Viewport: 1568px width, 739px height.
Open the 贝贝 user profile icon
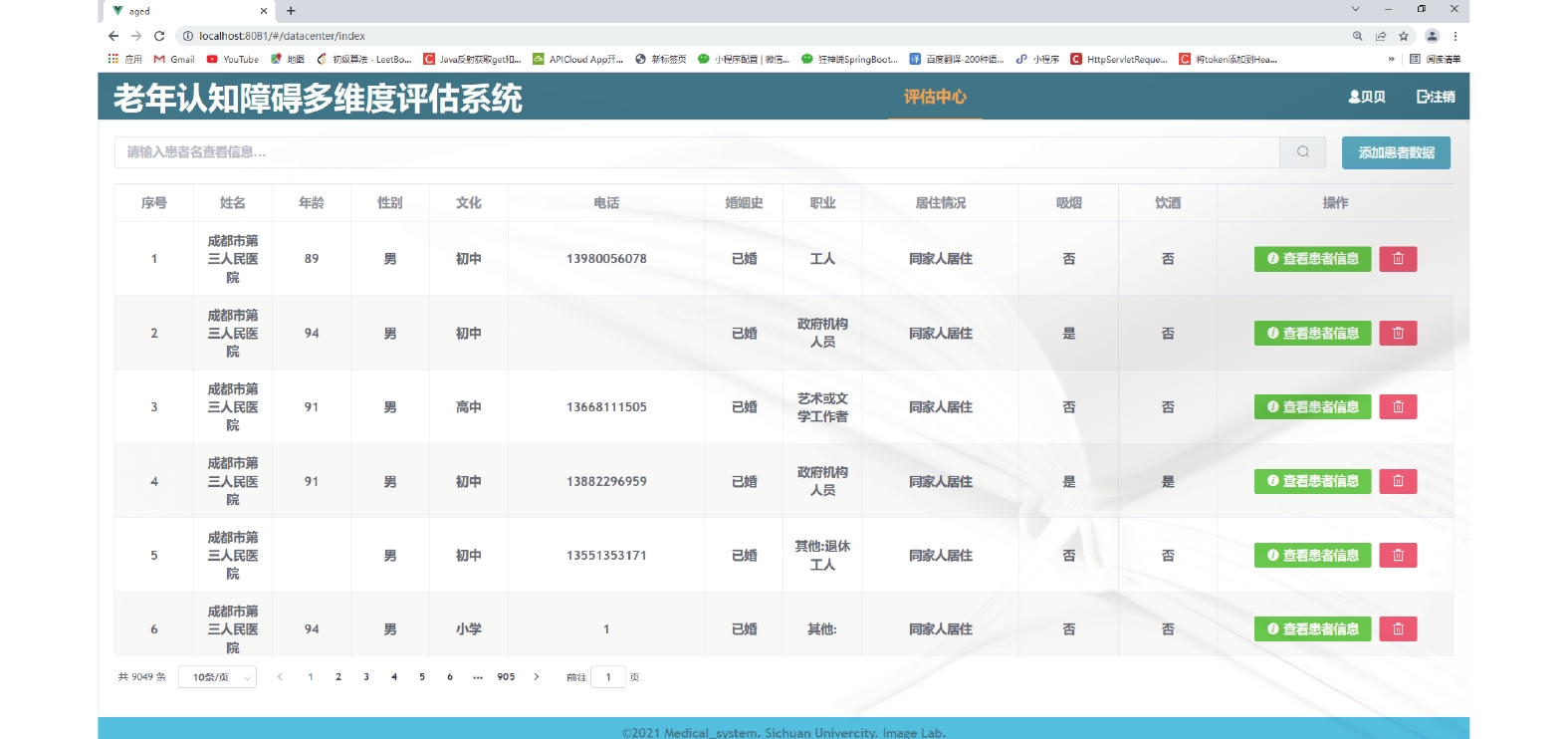1367,97
